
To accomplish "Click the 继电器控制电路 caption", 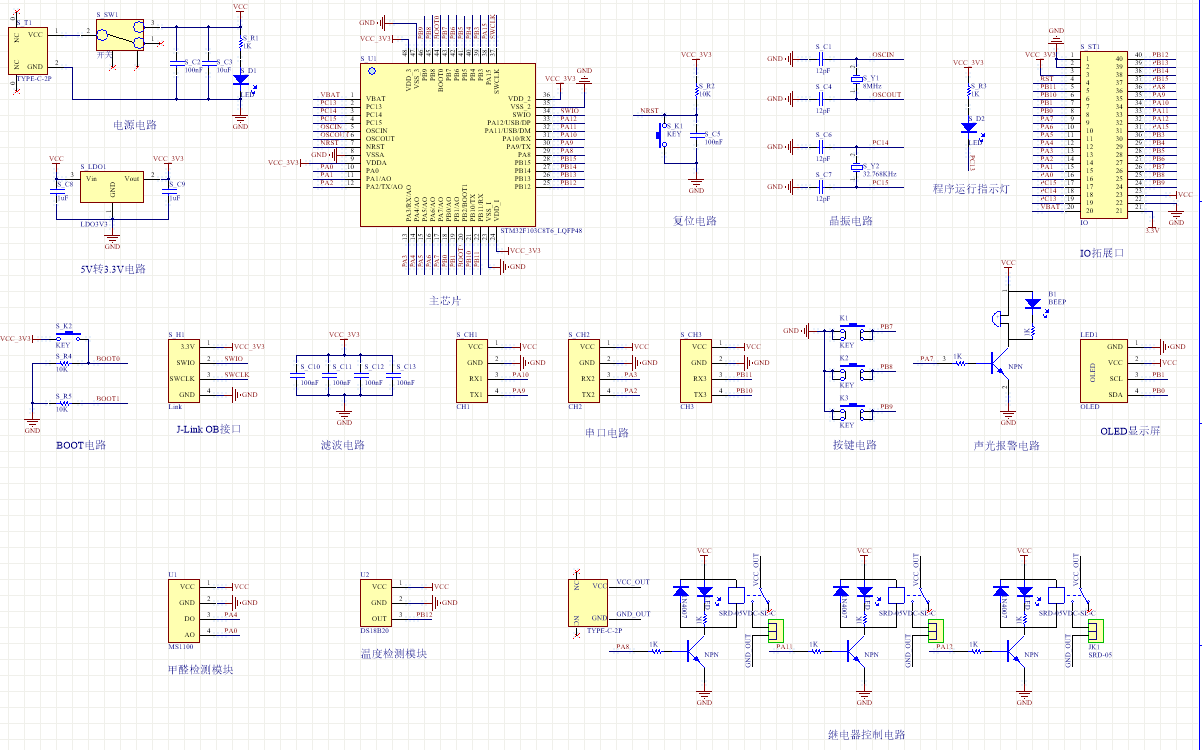I will pos(865,734).
